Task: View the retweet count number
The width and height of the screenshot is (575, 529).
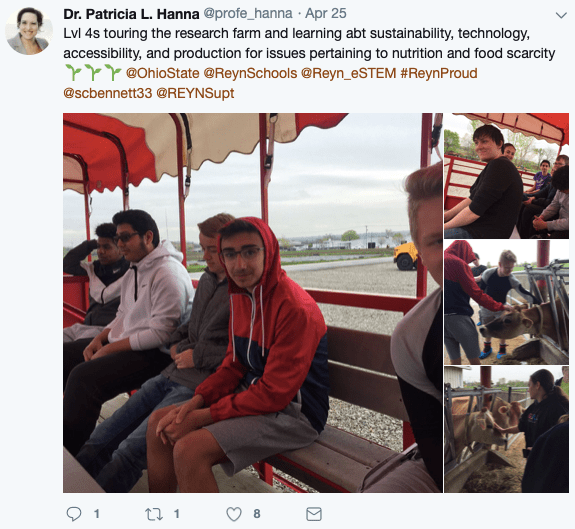Action: click(x=176, y=514)
